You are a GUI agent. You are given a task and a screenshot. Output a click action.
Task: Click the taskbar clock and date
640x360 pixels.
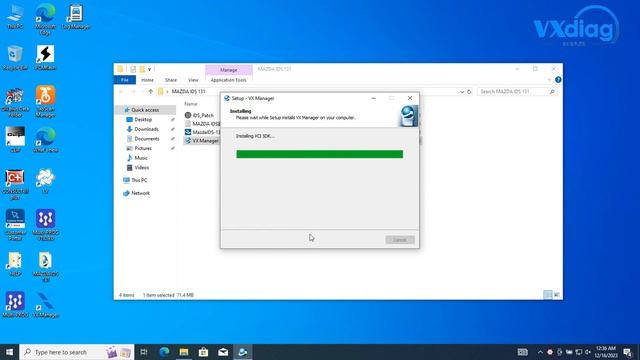[x=605, y=352]
